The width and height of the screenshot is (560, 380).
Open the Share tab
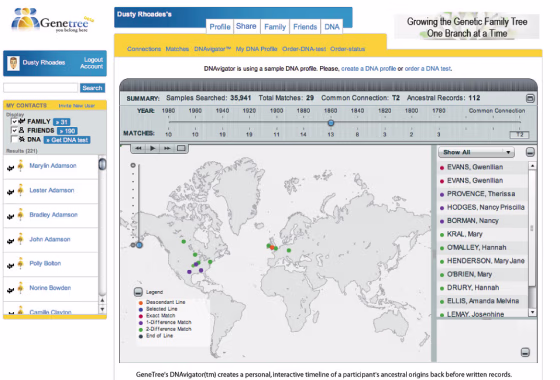coord(246,26)
